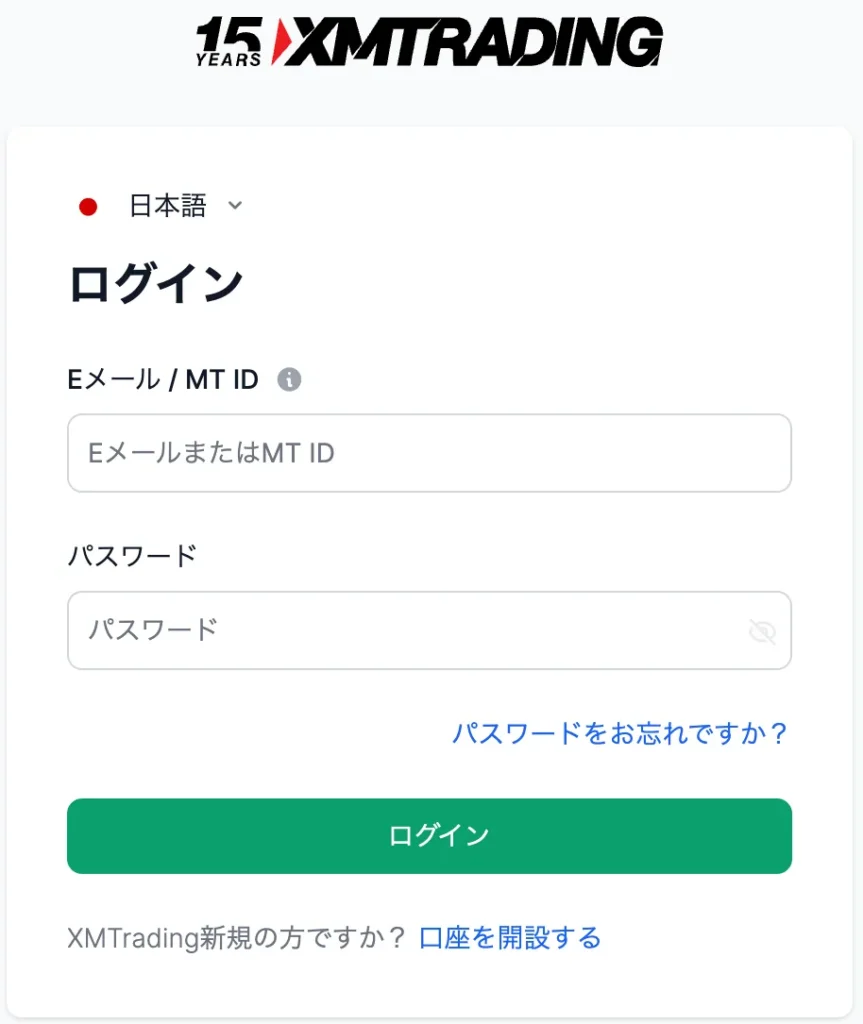Focus the パスワード input field

(x=400, y=631)
